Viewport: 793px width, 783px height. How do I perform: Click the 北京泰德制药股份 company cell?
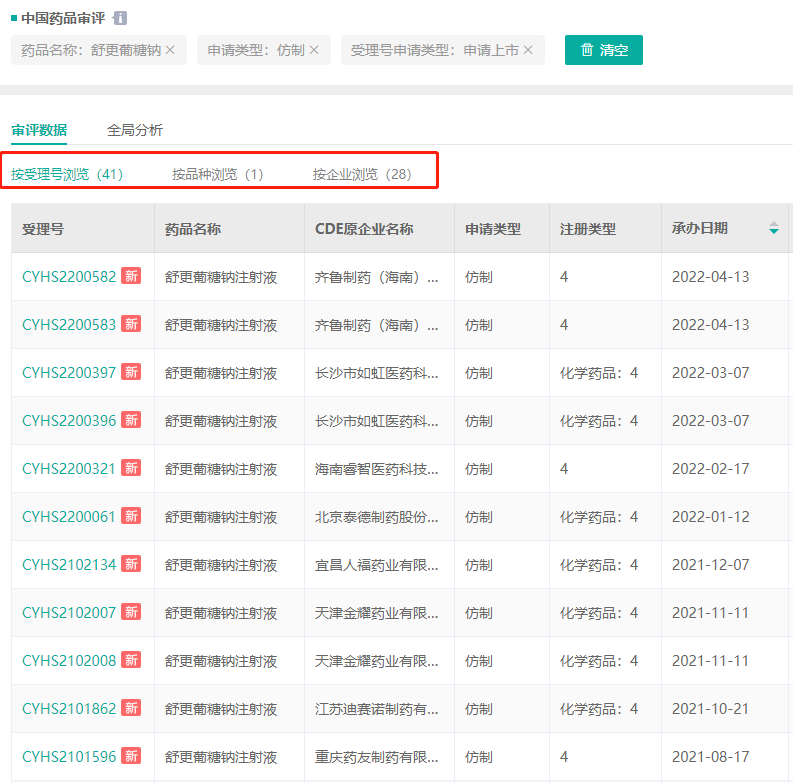coord(377,517)
